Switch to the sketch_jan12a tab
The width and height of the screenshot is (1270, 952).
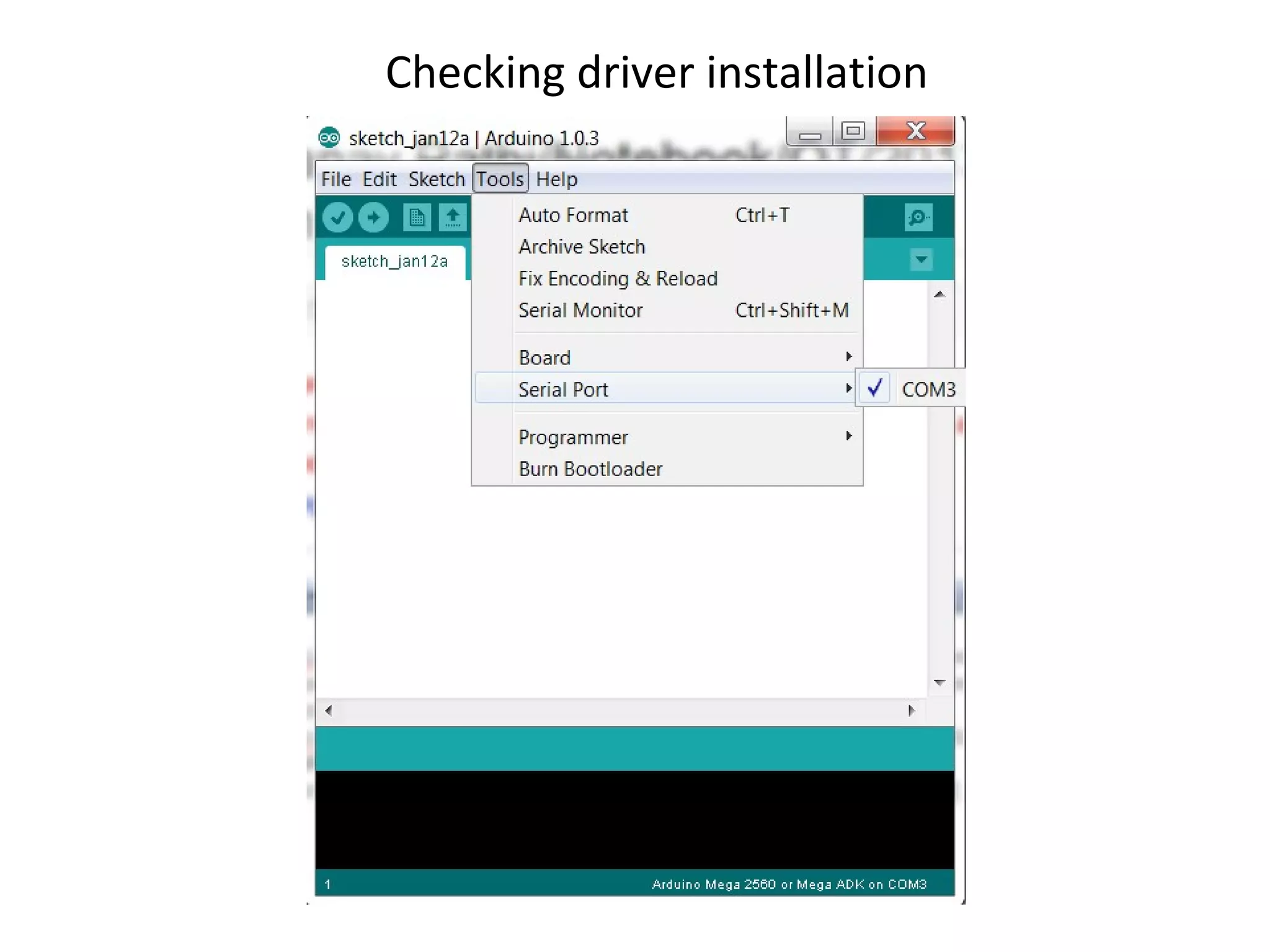(x=395, y=262)
